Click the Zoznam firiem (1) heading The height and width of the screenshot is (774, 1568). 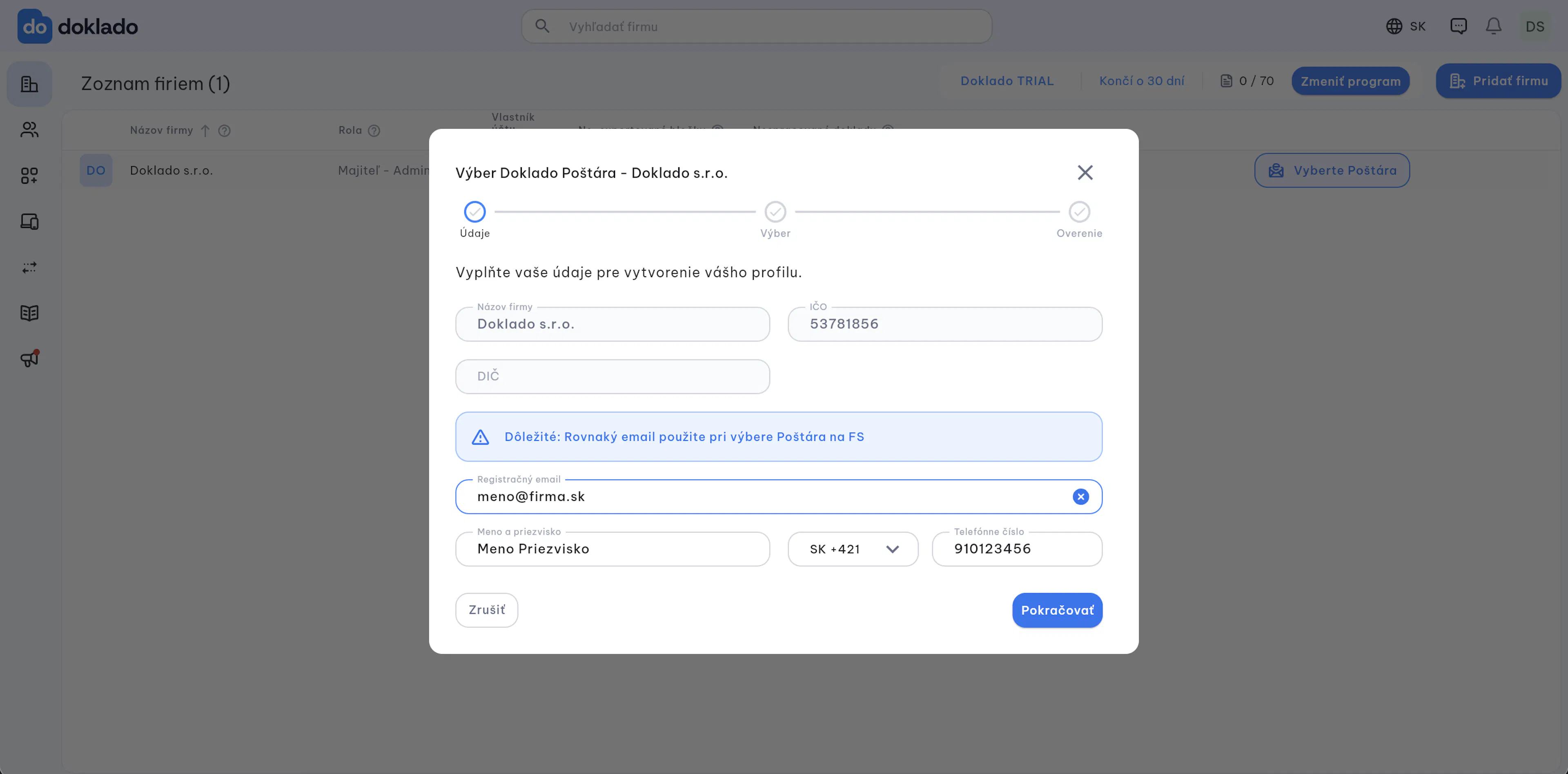point(156,83)
